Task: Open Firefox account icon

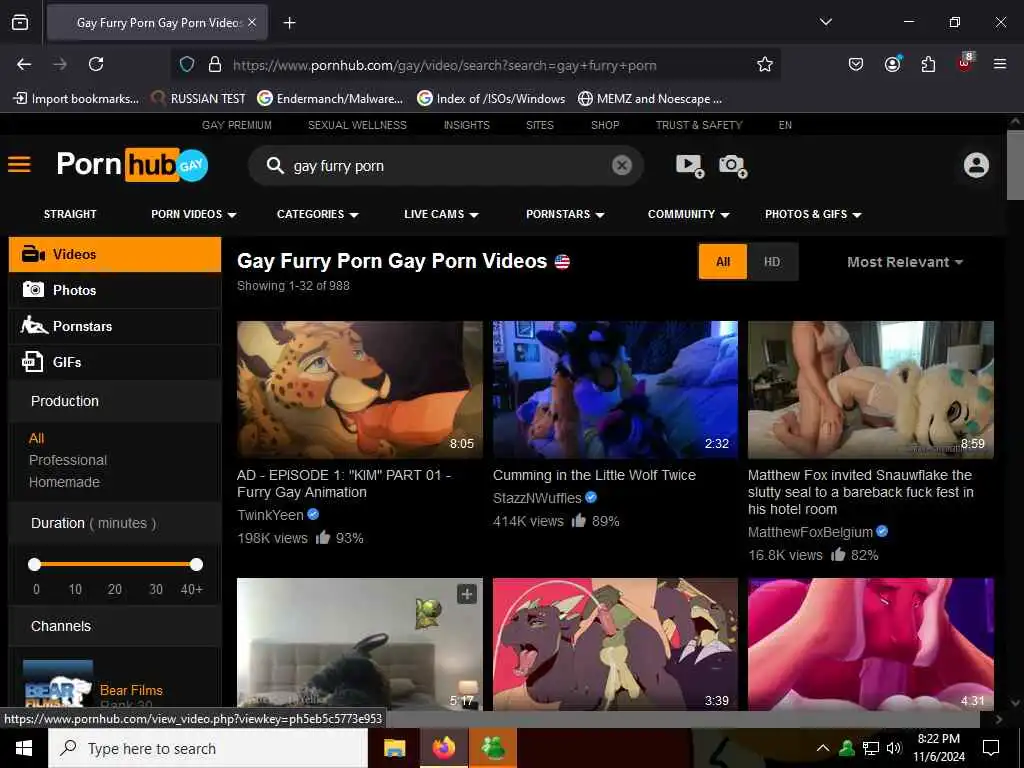Action: (x=892, y=63)
